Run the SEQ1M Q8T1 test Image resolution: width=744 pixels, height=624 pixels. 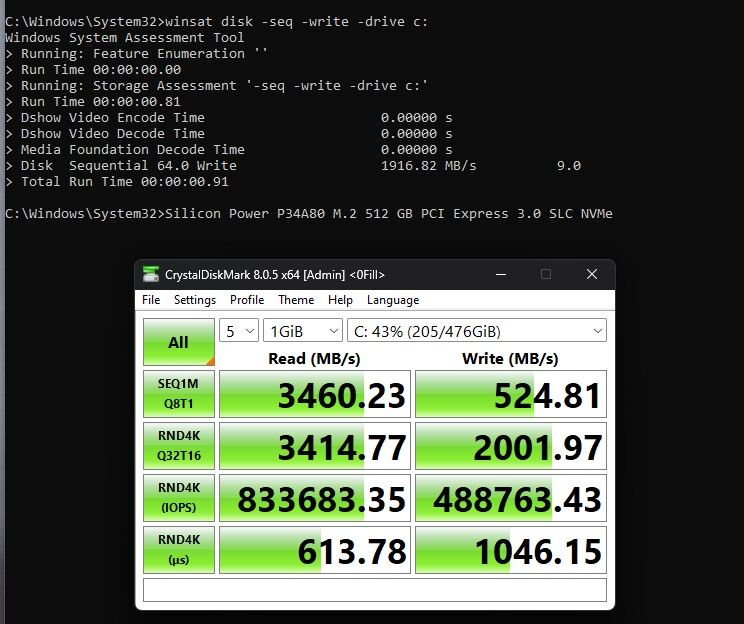(179, 394)
